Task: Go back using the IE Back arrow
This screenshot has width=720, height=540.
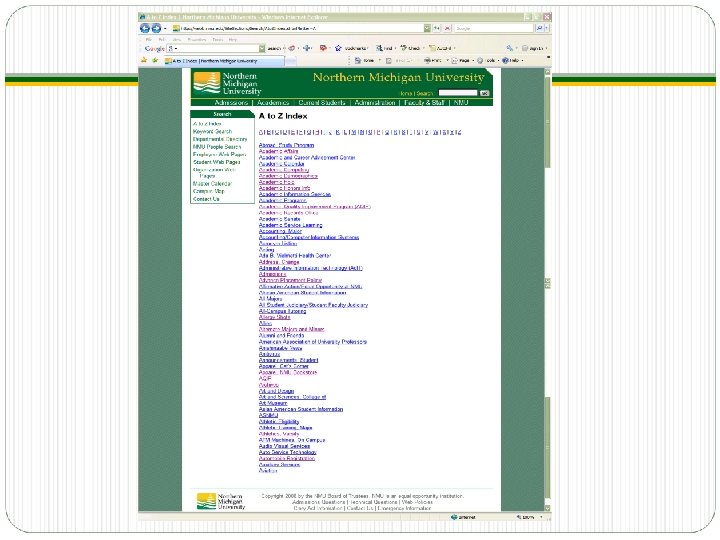Action: coord(145,28)
